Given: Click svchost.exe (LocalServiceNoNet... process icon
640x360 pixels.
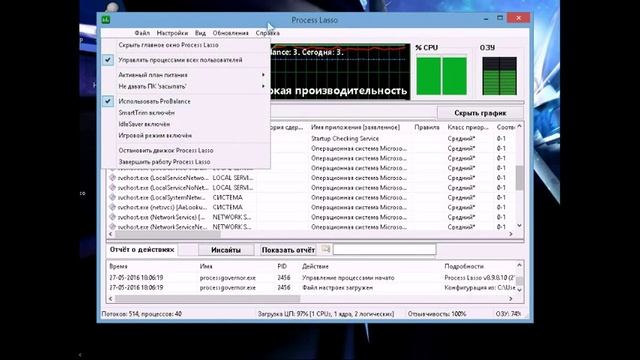Looking at the screenshot, I should 112,188.
